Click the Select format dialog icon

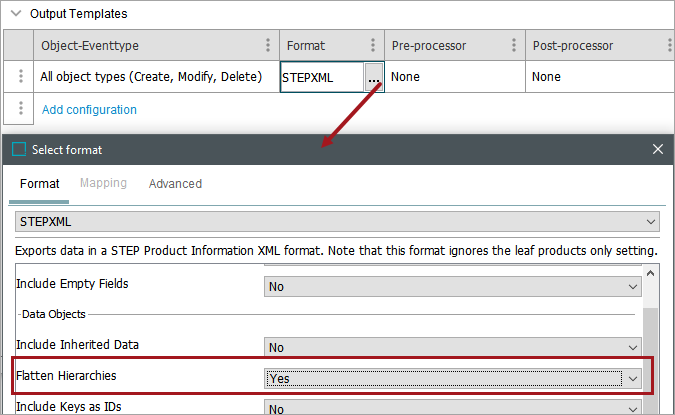click(x=19, y=150)
